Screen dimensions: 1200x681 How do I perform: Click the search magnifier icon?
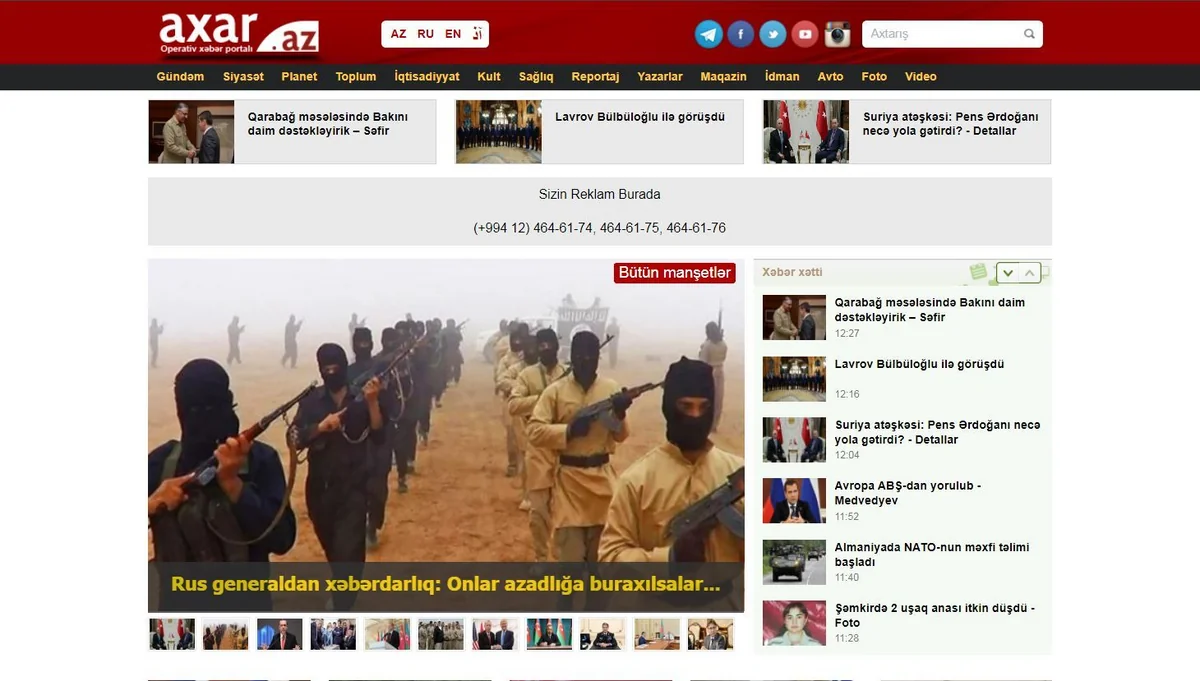point(1029,34)
